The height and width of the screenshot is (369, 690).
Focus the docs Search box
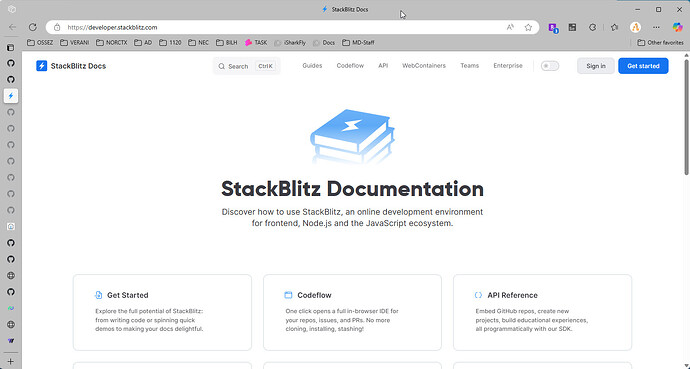(246, 66)
